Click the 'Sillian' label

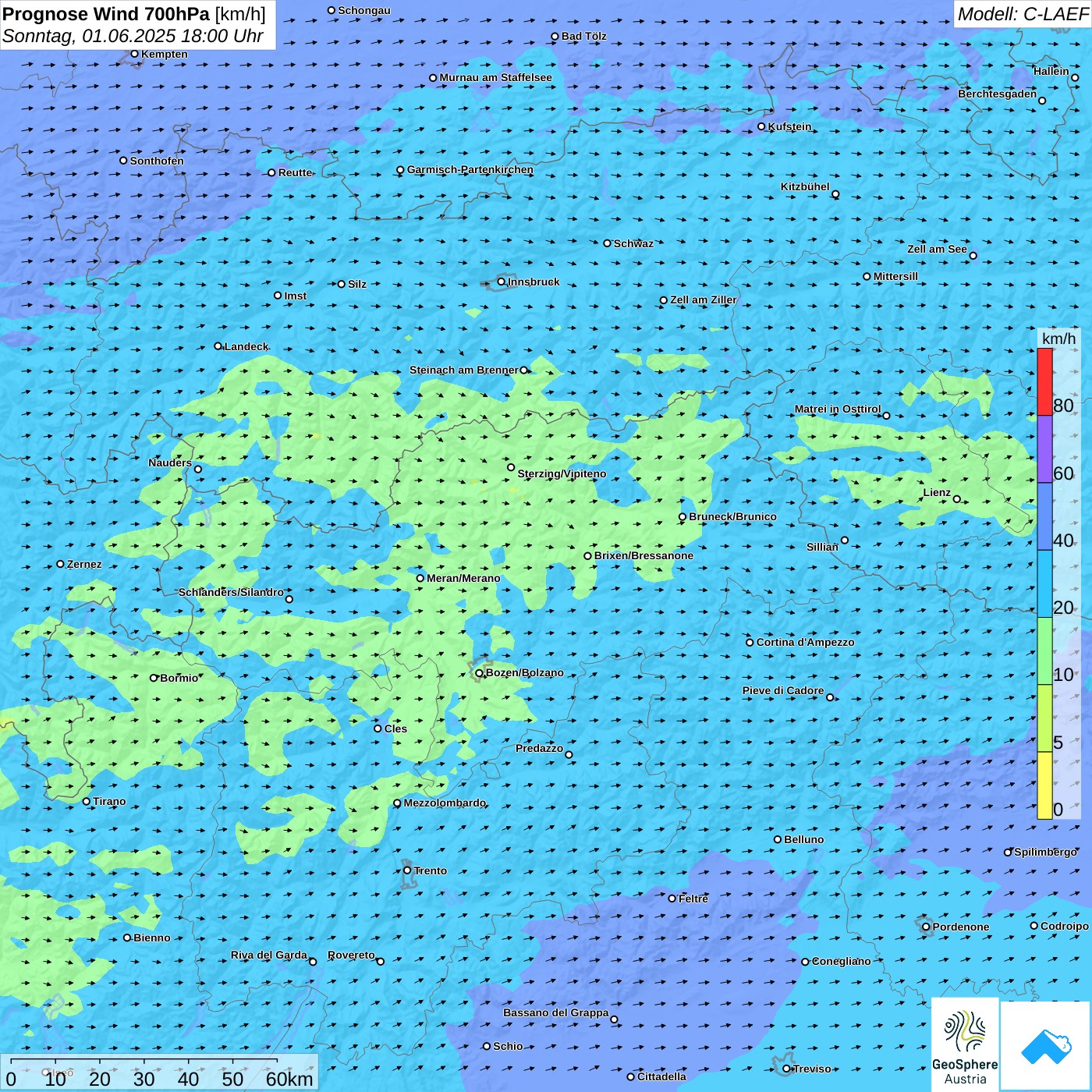pyautogui.click(x=822, y=547)
